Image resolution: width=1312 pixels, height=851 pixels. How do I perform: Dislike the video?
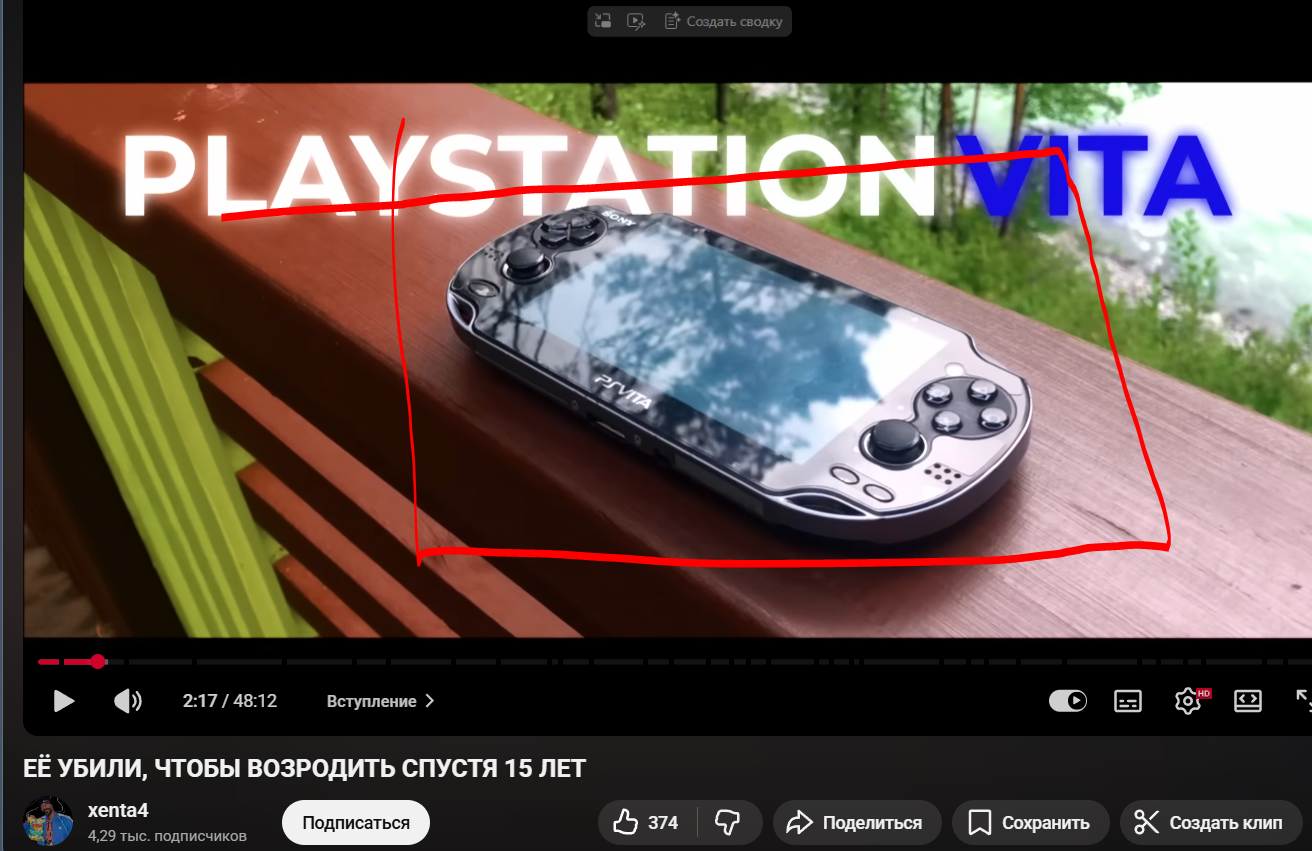729,823
